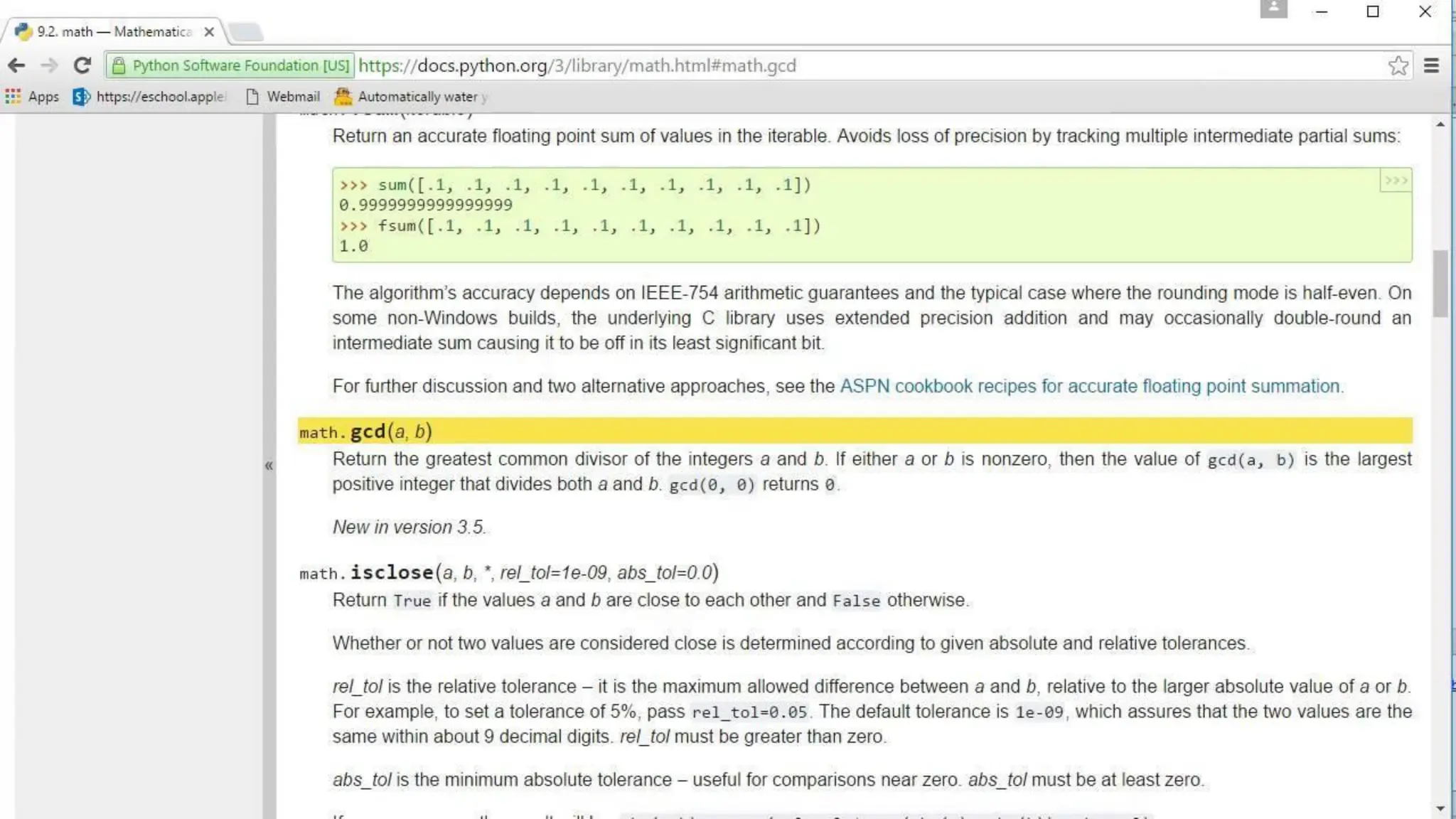The image size is (1456, 819).
Task: Click the user profile icon in the title bar
Action: [x=1273, y=9]
